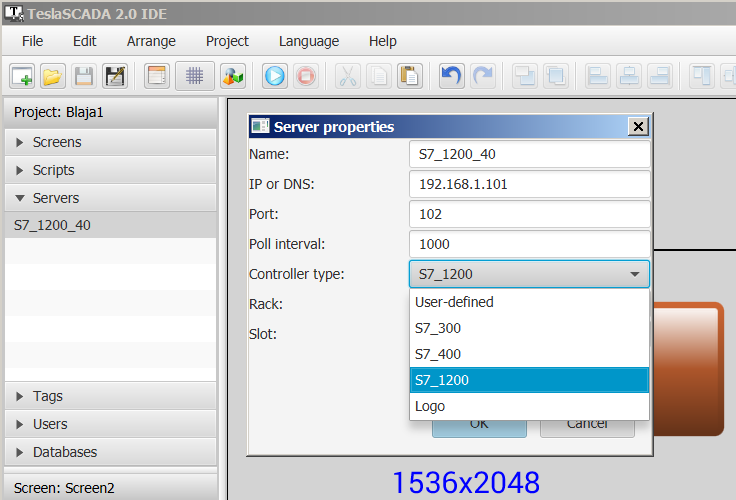The width and height of the screenshot is (736, 500).
Task: Expand the Screens section
Action: click(x=111, y=142)
